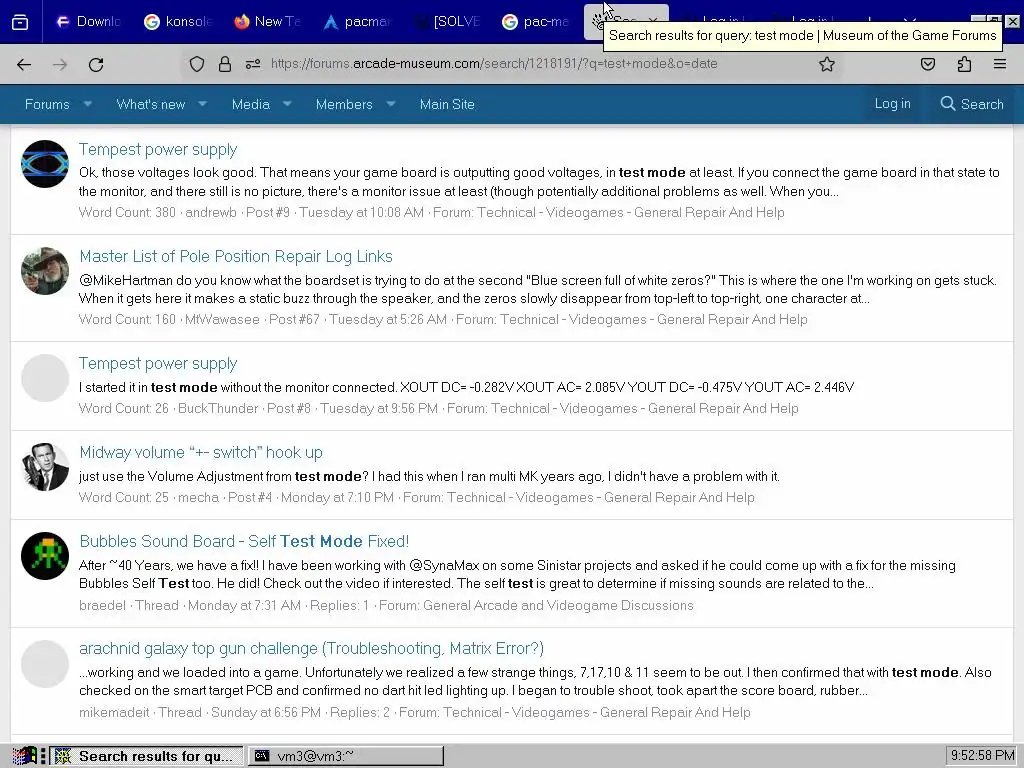Open Midway volume switch hook up thread
1024x768 pixels.
201,453
